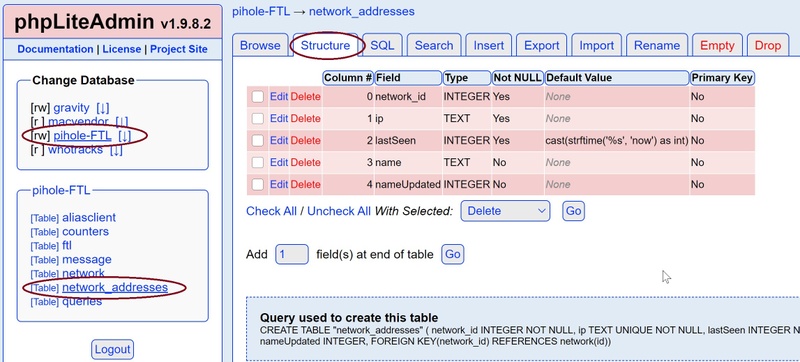Click the Type column header
The image size is (800, 362).
pos(467,78)
